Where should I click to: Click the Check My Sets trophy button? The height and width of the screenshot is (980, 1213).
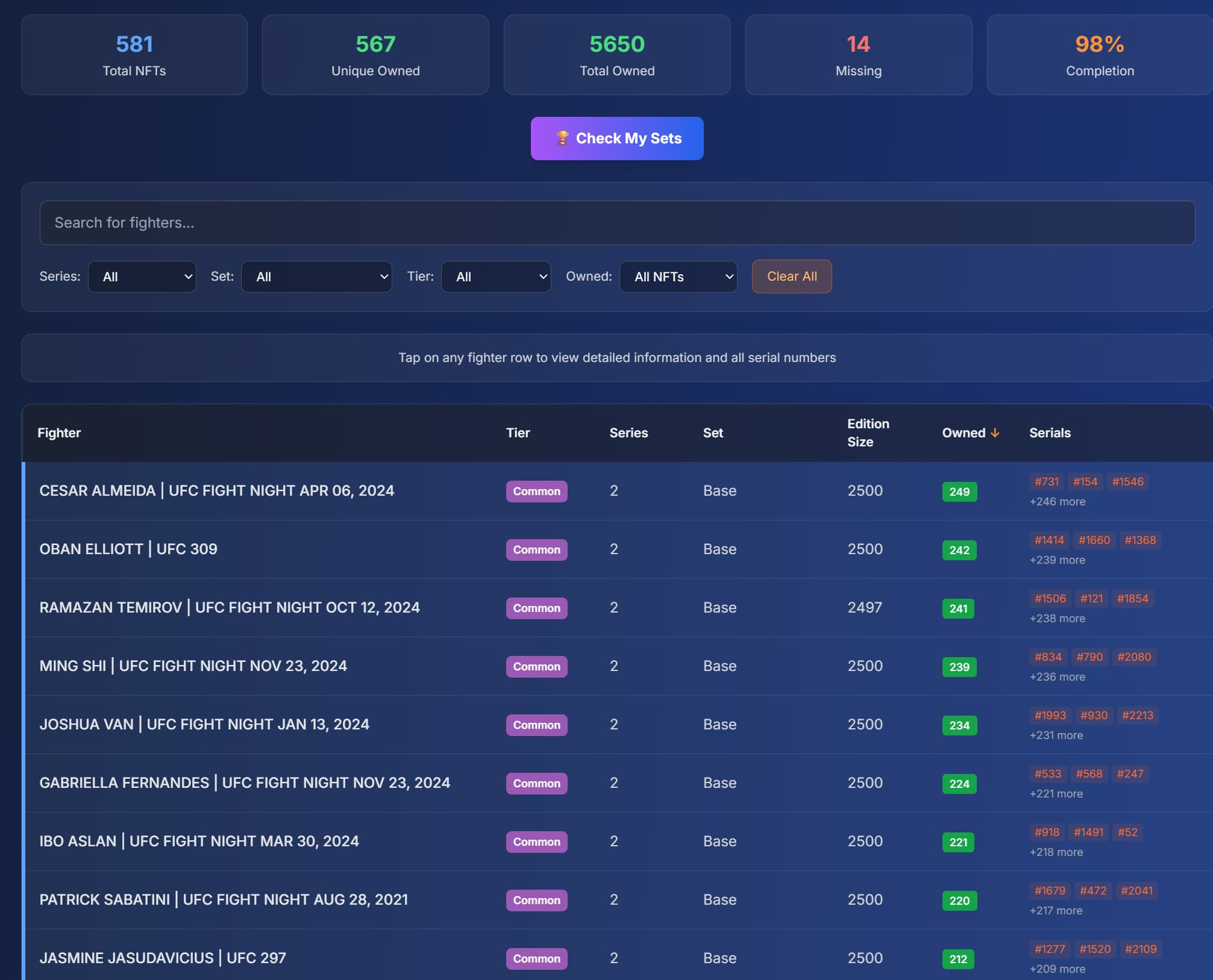pyautogui.click(x=616, y=139)
